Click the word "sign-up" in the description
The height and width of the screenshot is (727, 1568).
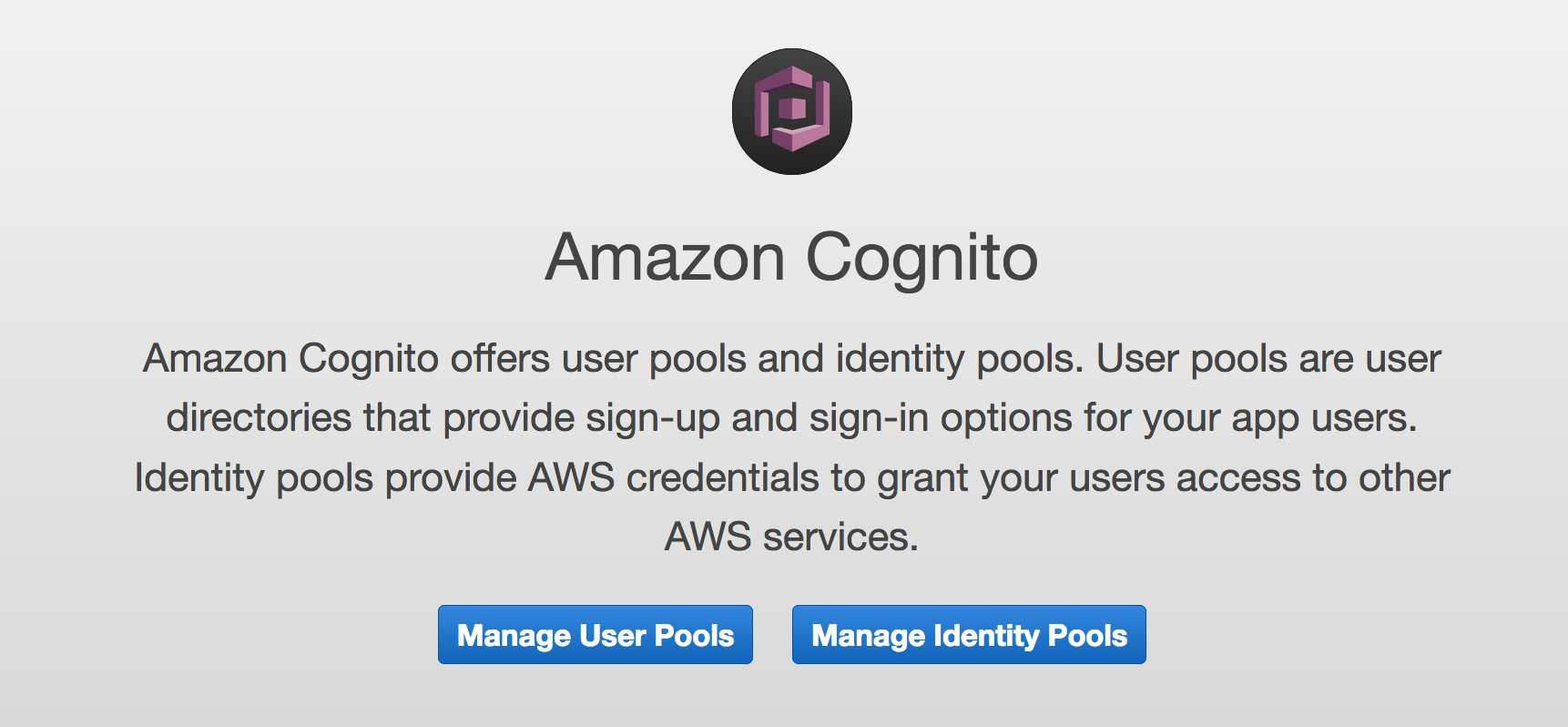click(x=652, y=419)
